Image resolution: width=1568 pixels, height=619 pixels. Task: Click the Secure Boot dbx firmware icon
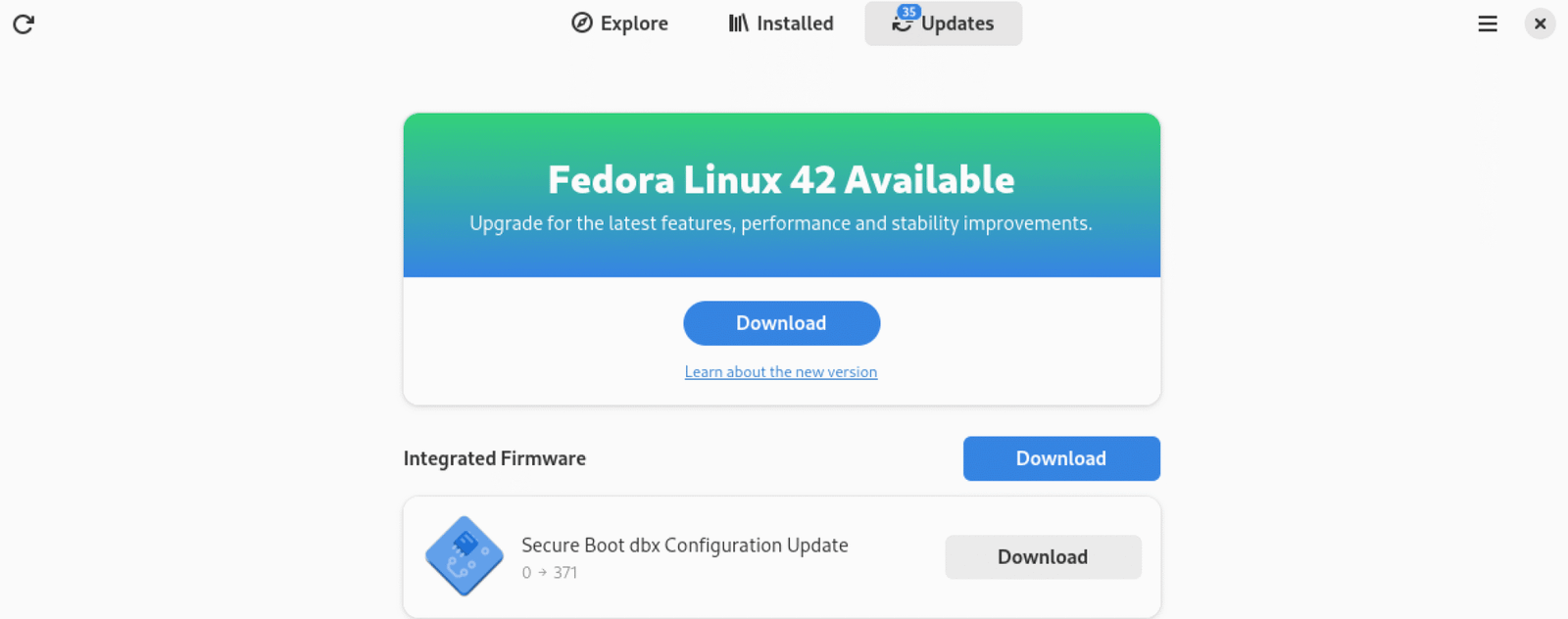[465, 556]
